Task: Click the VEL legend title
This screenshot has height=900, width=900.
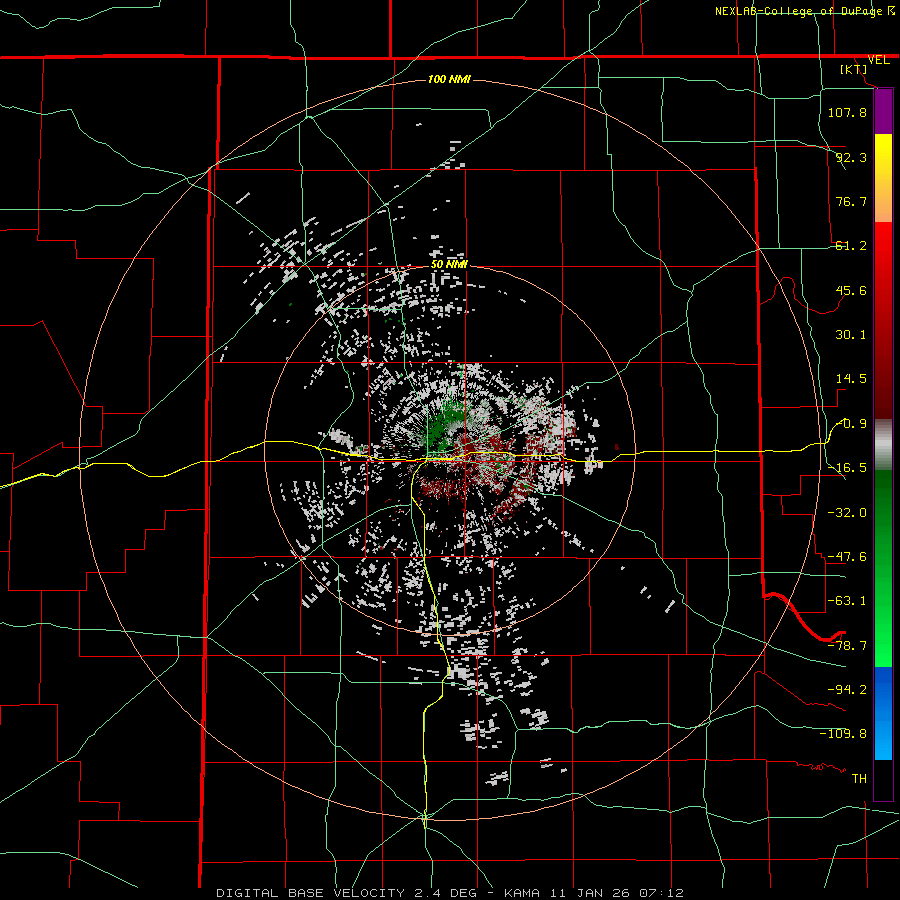Action: pos(878,60)
